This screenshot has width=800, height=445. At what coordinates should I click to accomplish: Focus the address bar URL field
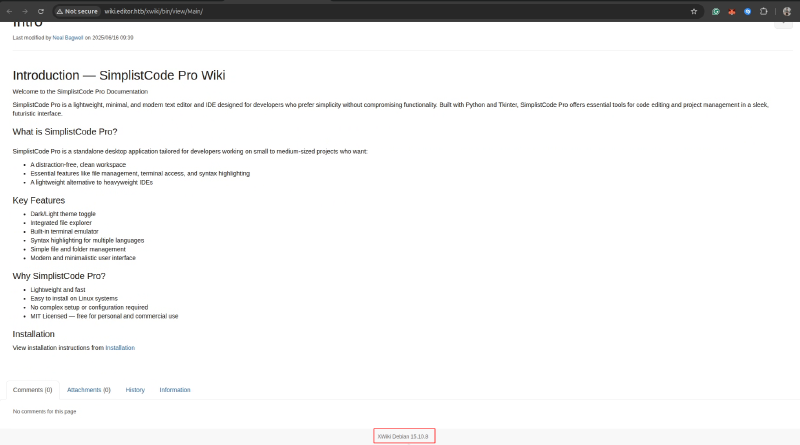(300, 11)
